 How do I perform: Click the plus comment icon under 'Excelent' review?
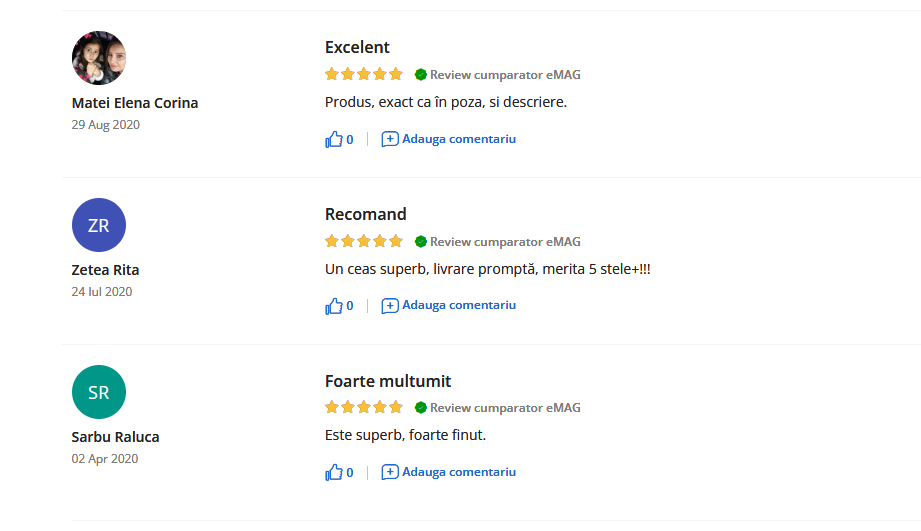390,139
